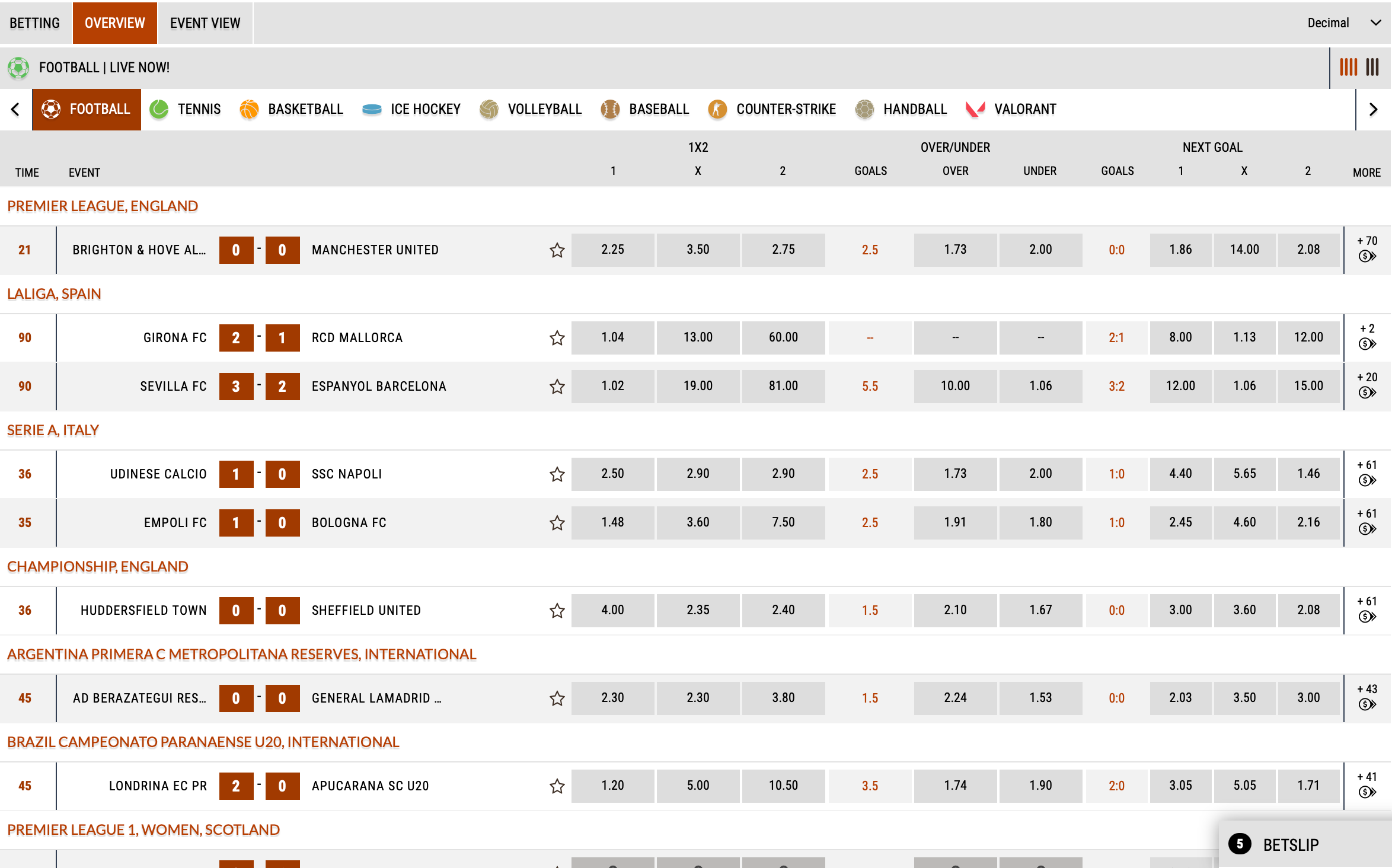Star the Londrina EC PR vs Apucarana match

(557, 786)
